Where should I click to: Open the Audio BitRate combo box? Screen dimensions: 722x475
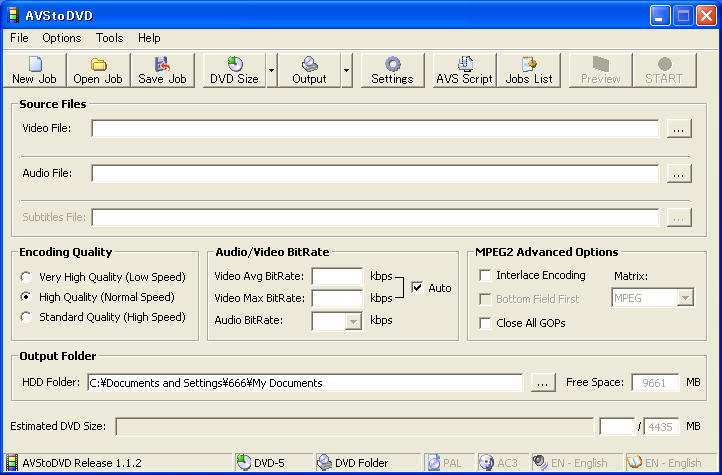pos(353,322)
